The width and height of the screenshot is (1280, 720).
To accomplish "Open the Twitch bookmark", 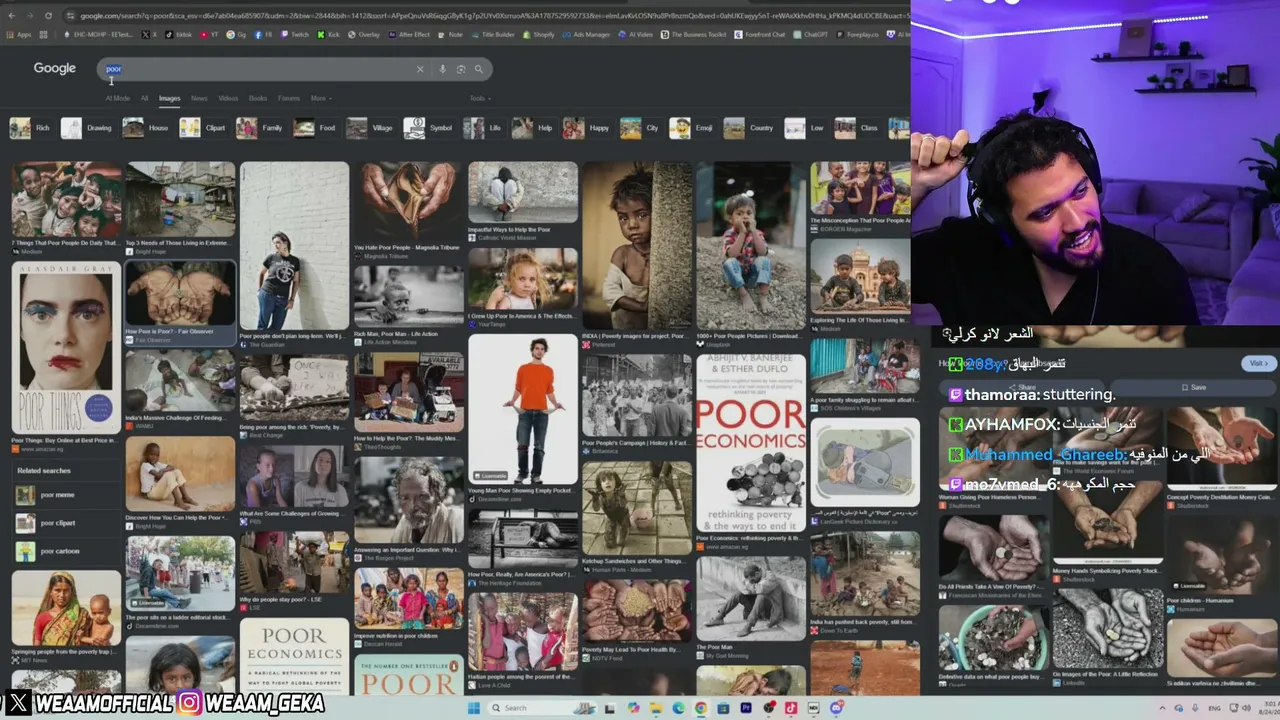I will pyautogui.click(x=295, y=34).
